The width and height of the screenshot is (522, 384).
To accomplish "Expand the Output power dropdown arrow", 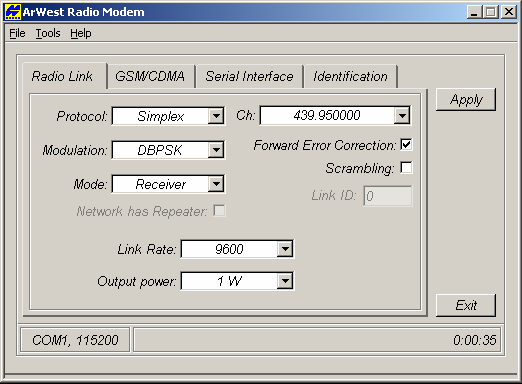I will tap(285, 281).
